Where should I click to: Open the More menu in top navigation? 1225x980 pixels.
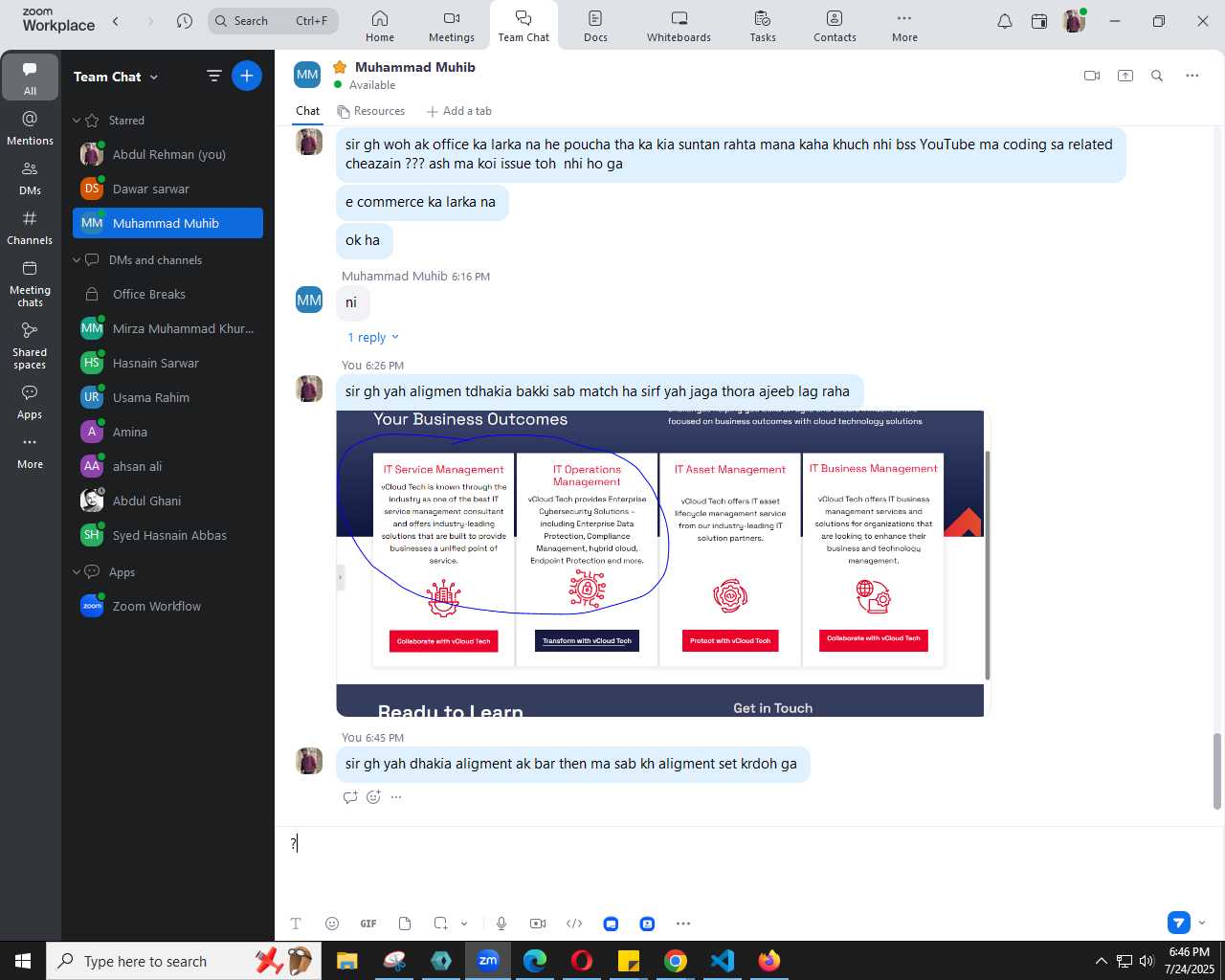click(x=904, y=26)
